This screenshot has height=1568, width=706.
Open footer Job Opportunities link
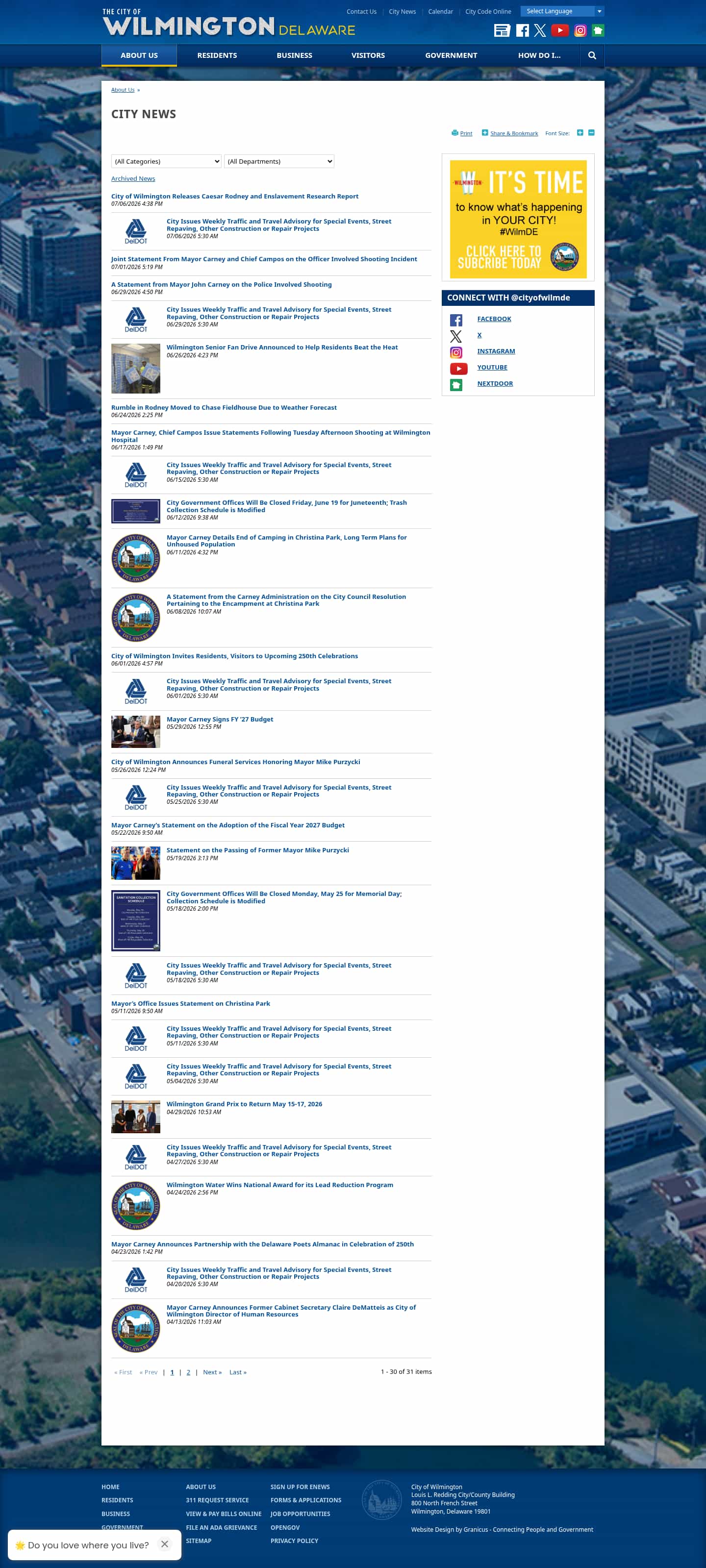pyautogui.click(x=300, y=1514)
